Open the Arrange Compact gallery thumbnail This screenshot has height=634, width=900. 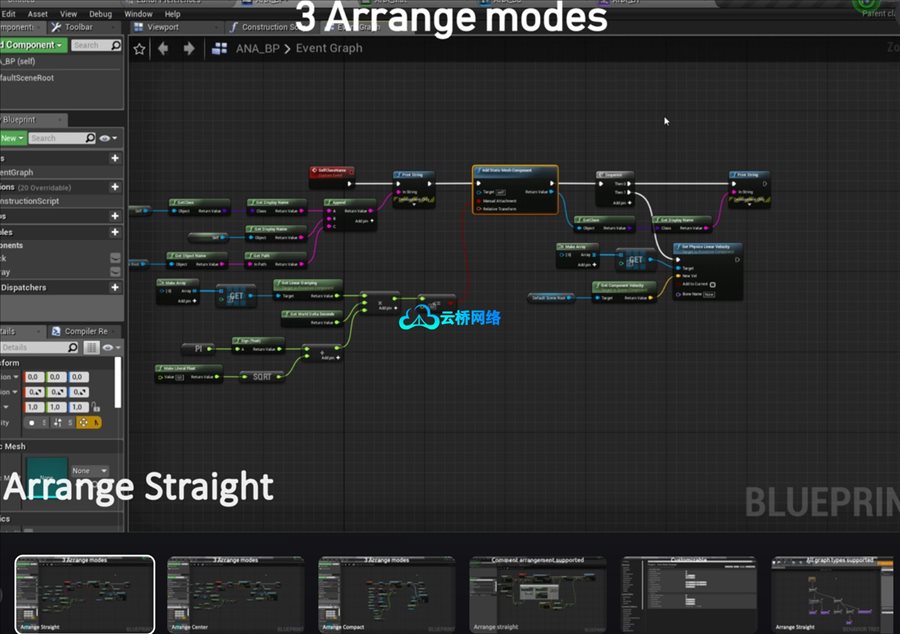pos(387,594)
